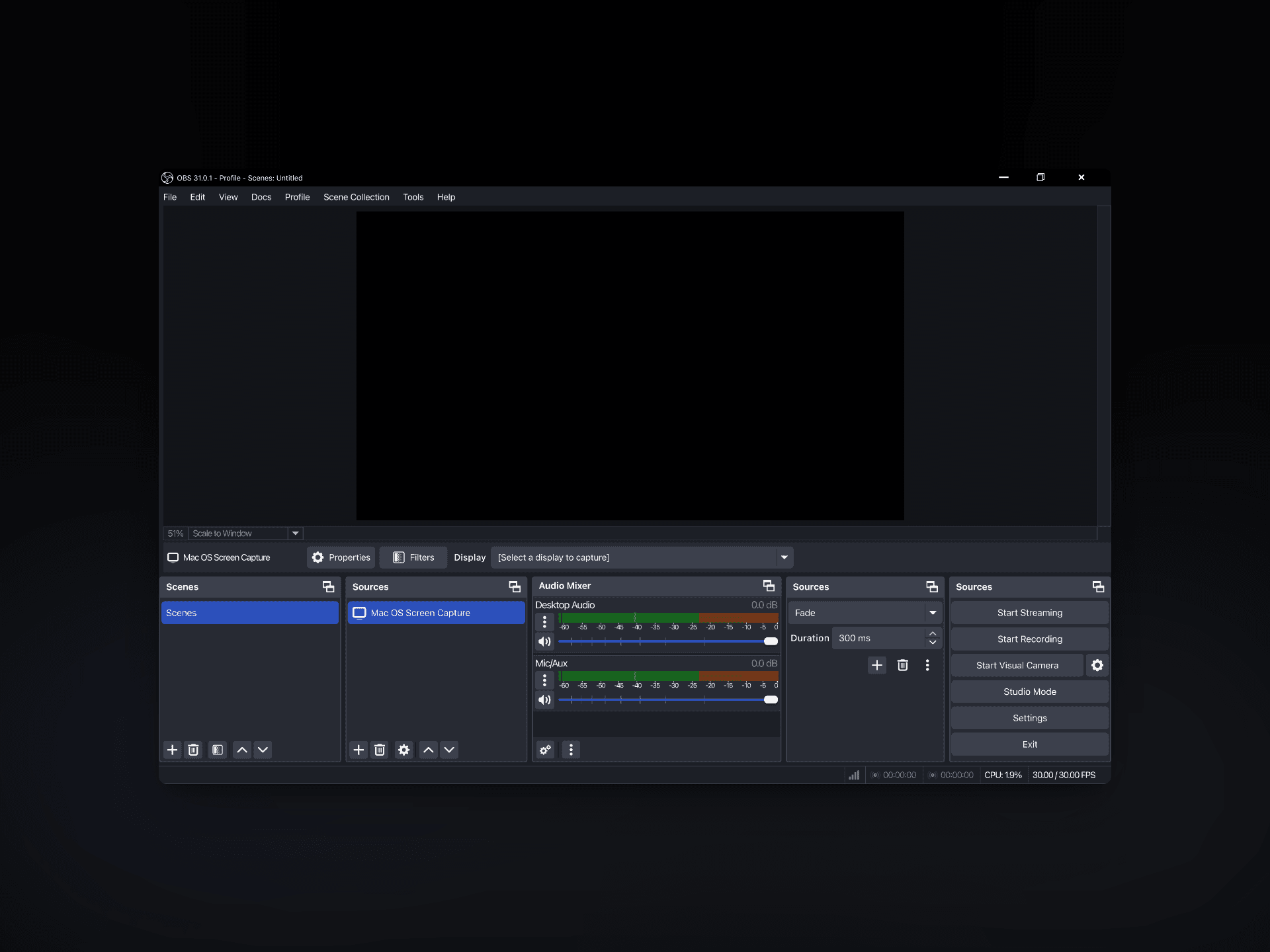This screenshot has height=952, width=1270.
Task: Open Virtual Camera settings gear icon
Action: click(1097, 665)
